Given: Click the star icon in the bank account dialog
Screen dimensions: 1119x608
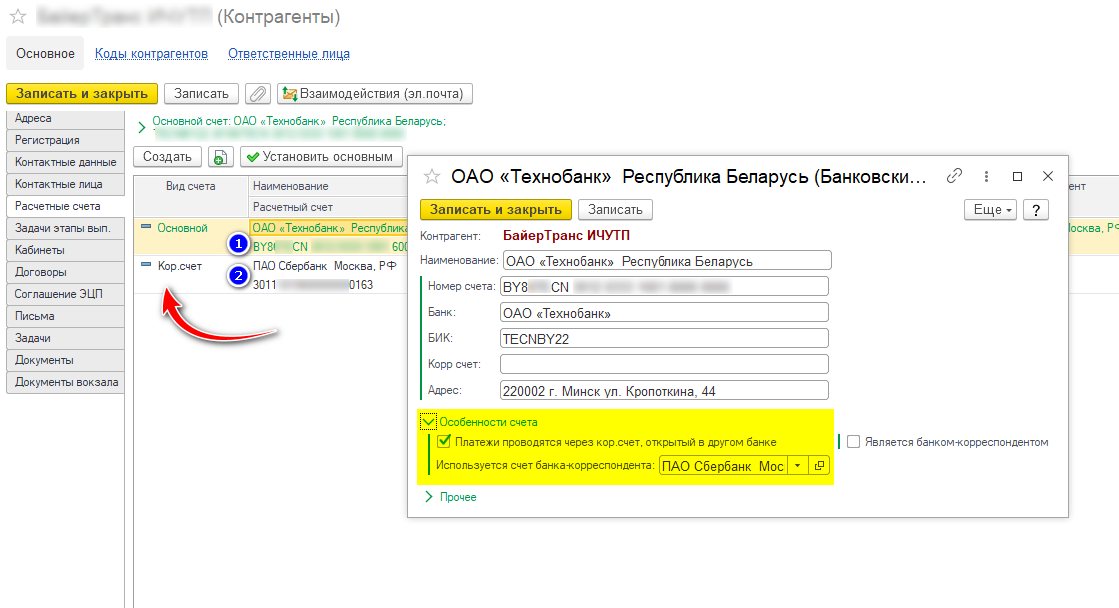Looking at the screenshot, I should pyautogui.click(x=432, y=177).
